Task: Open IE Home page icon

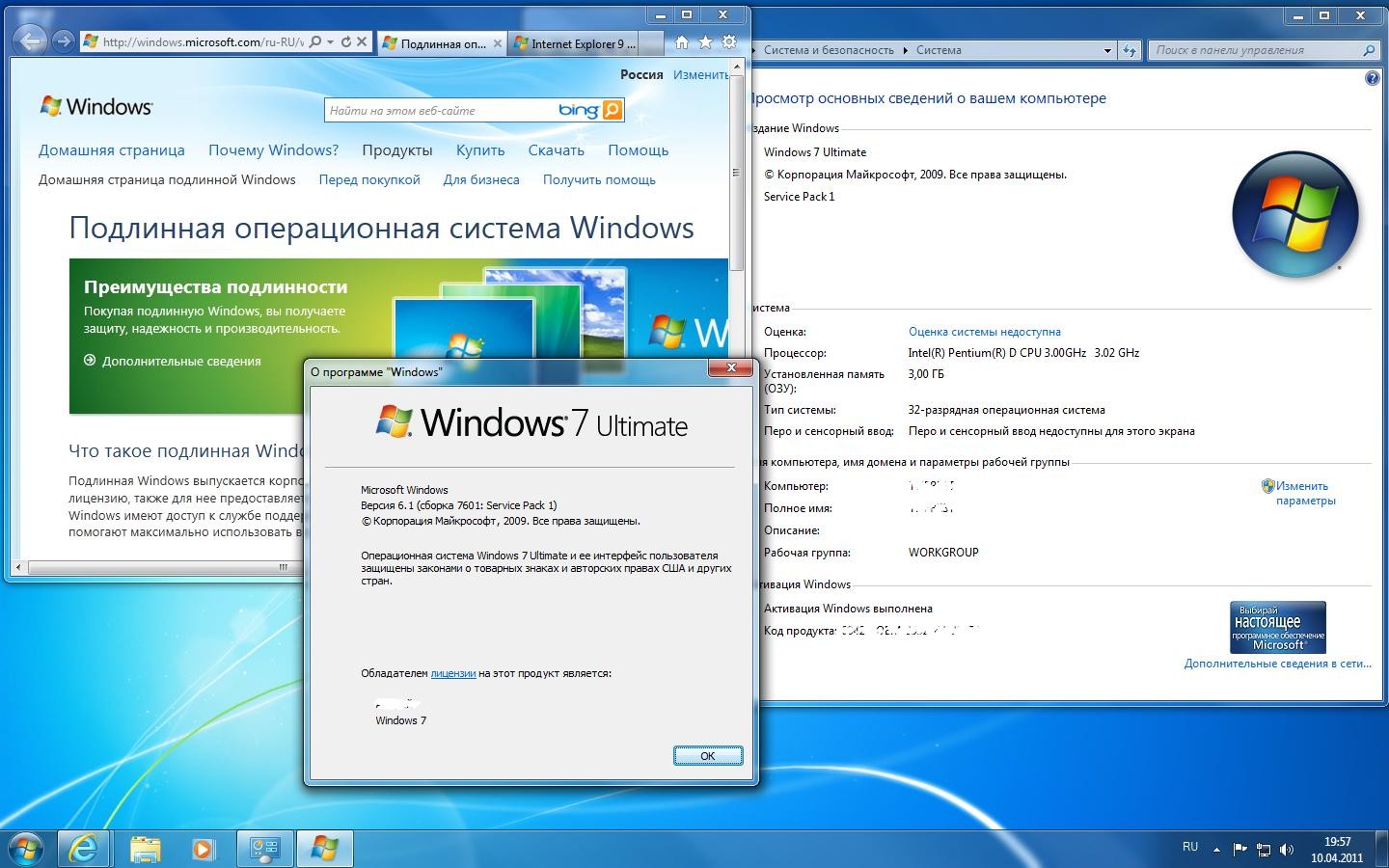Action: [x=682, y=42]
